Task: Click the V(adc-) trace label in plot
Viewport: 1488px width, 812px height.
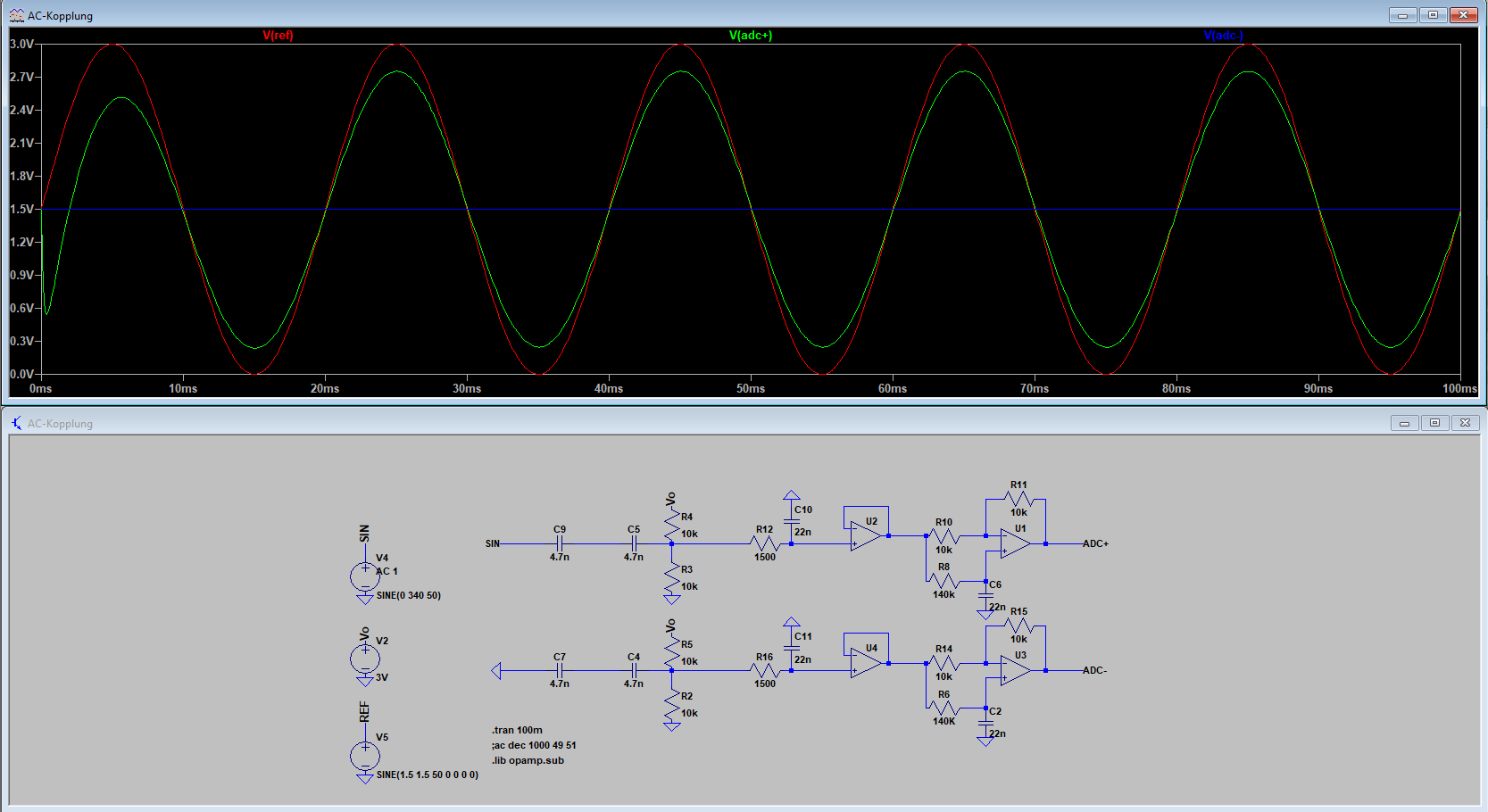Action: [x=1223, y=36]
